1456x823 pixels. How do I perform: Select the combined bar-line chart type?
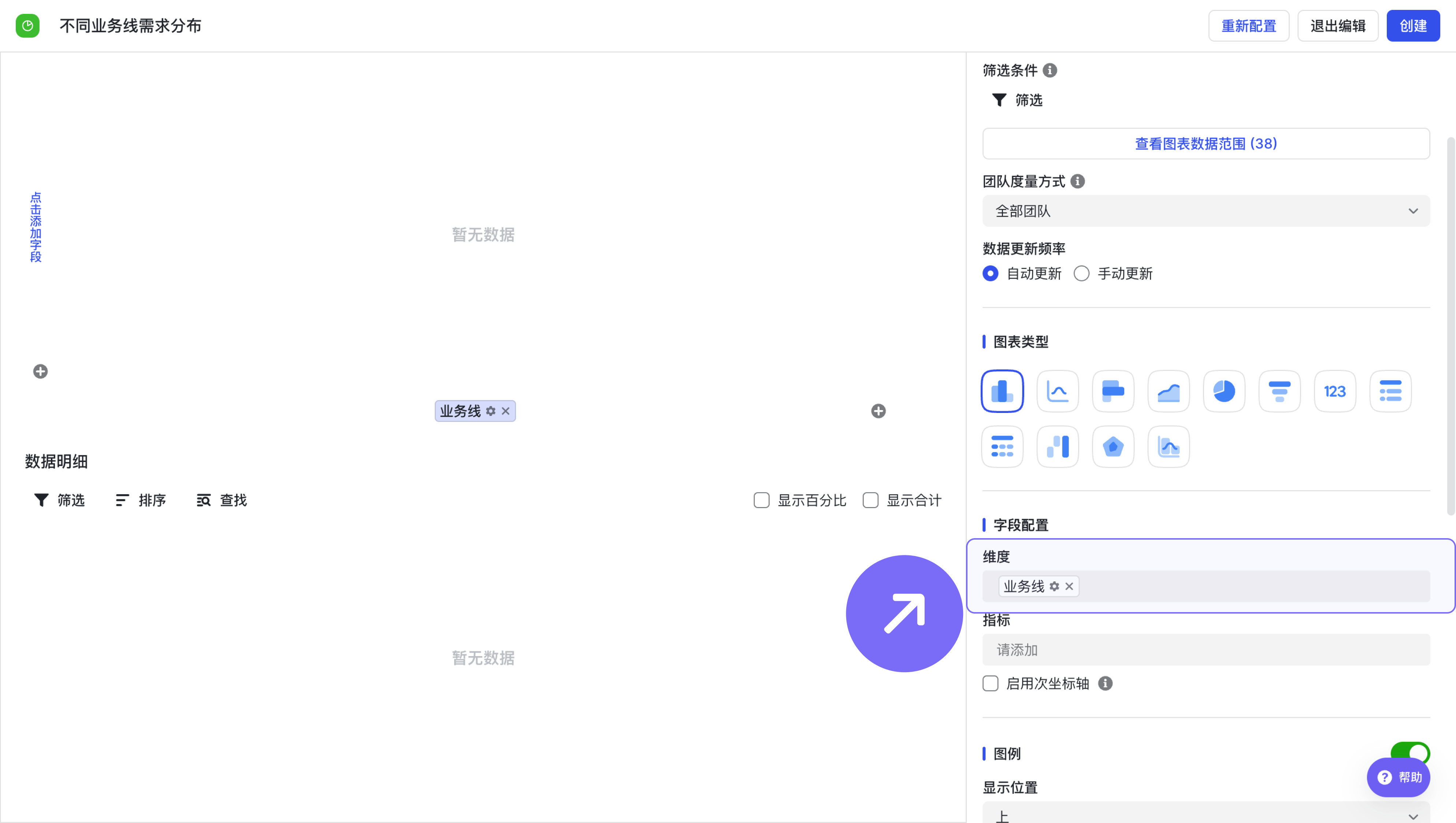[x=1168, y=447]
